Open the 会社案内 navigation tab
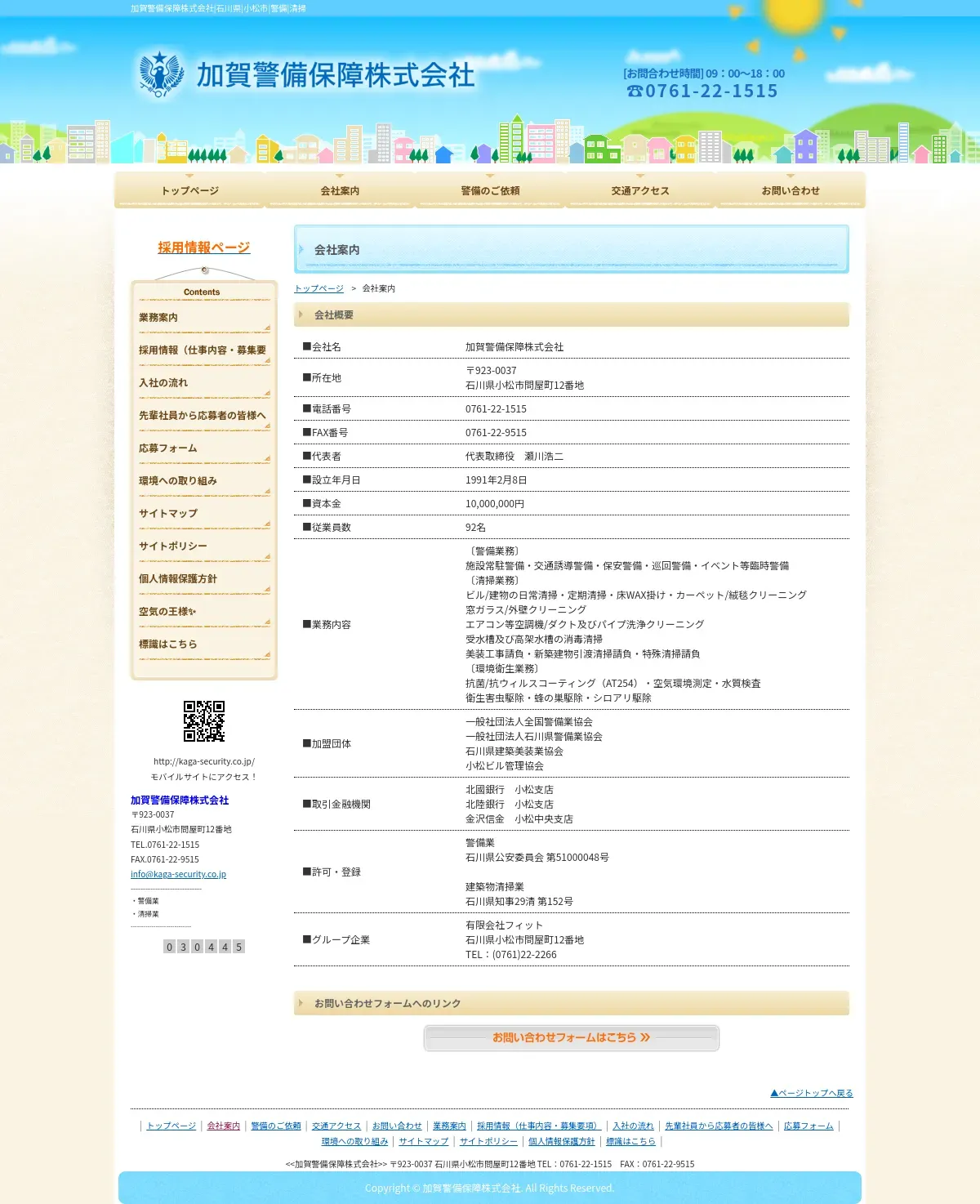The width and height of the screenshot is (980, 1204). point(340,190)
